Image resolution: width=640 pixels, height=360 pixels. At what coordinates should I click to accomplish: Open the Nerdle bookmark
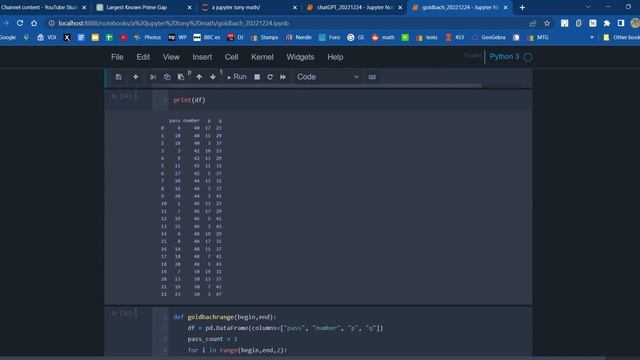[298, 37]
